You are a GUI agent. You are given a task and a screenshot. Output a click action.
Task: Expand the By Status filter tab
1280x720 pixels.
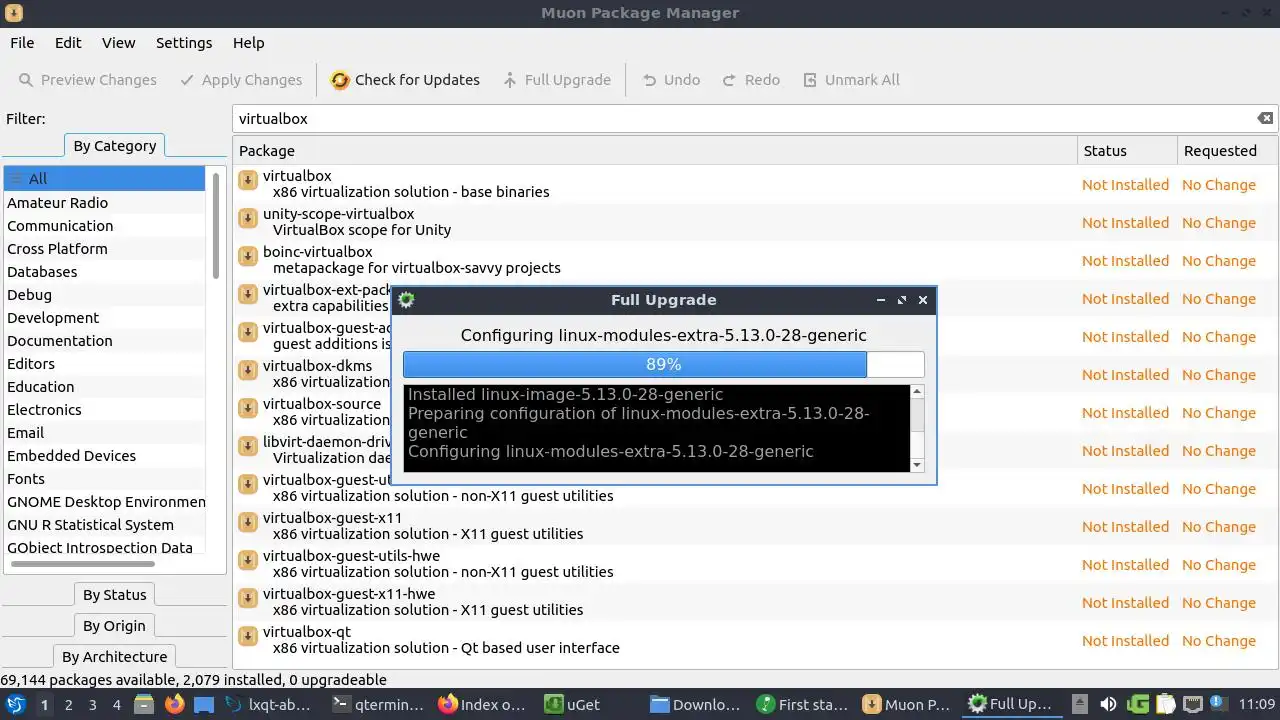pyautogui.click(x=114, y=595)
